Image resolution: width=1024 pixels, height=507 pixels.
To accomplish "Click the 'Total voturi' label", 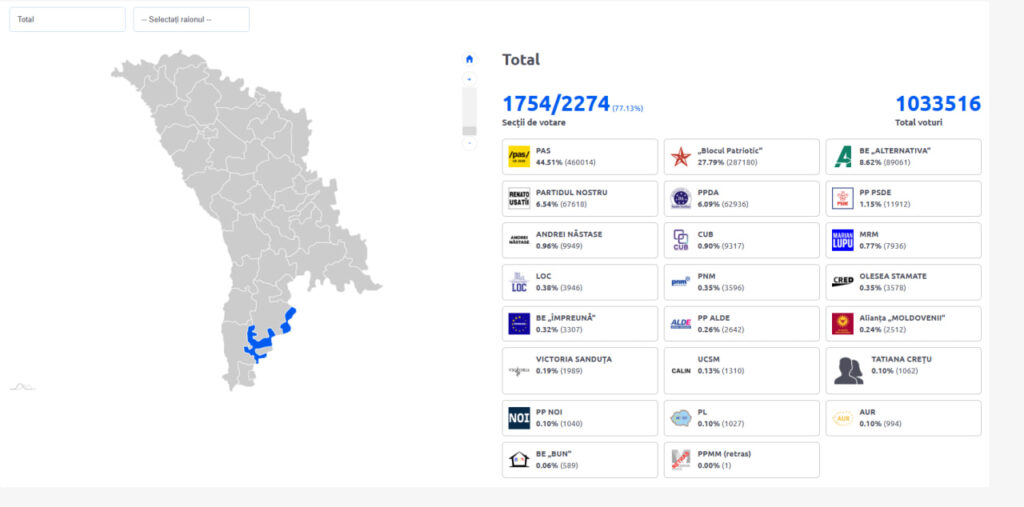I will [918, 123].
